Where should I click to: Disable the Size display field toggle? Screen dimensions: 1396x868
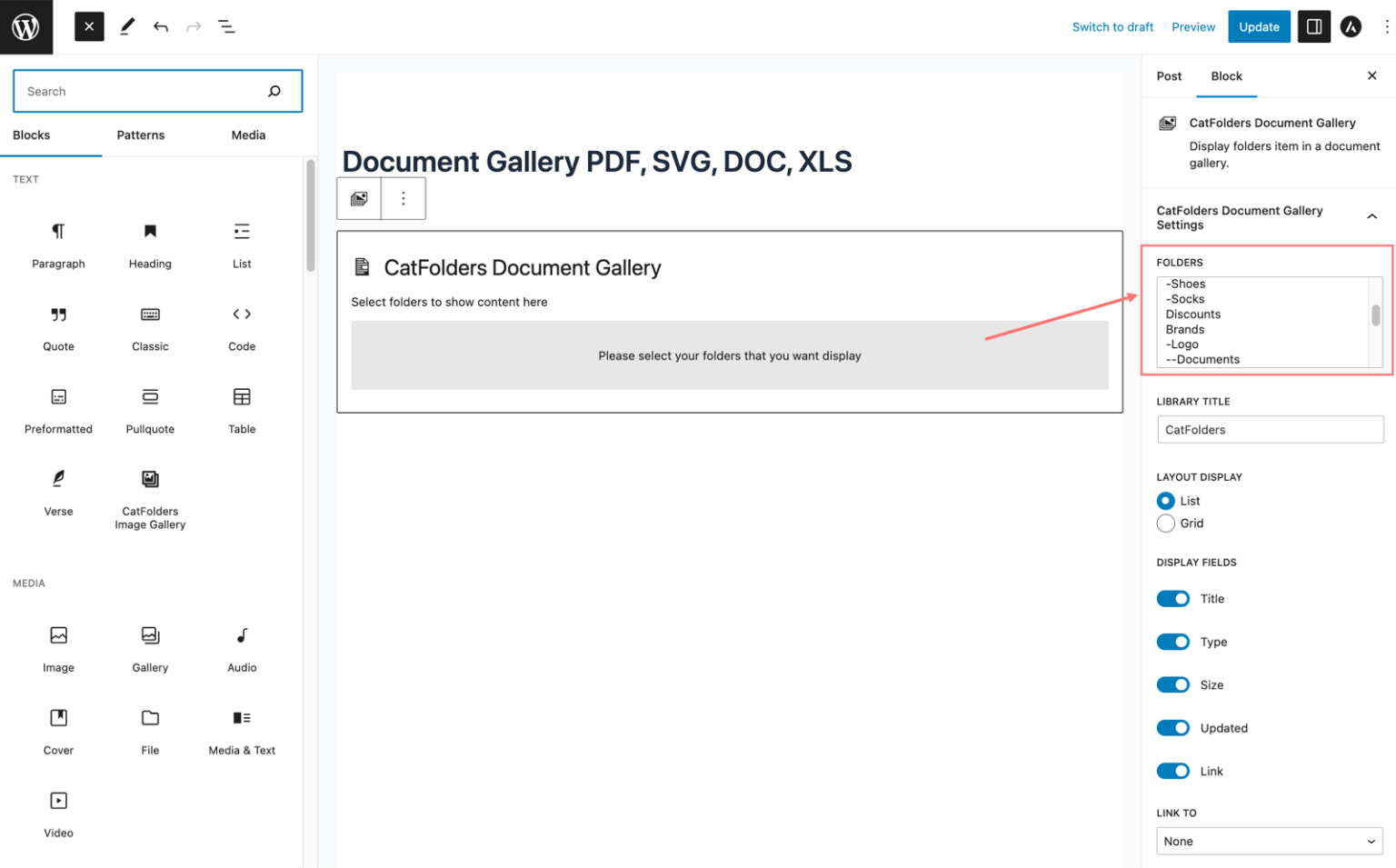pos(1173,684)
